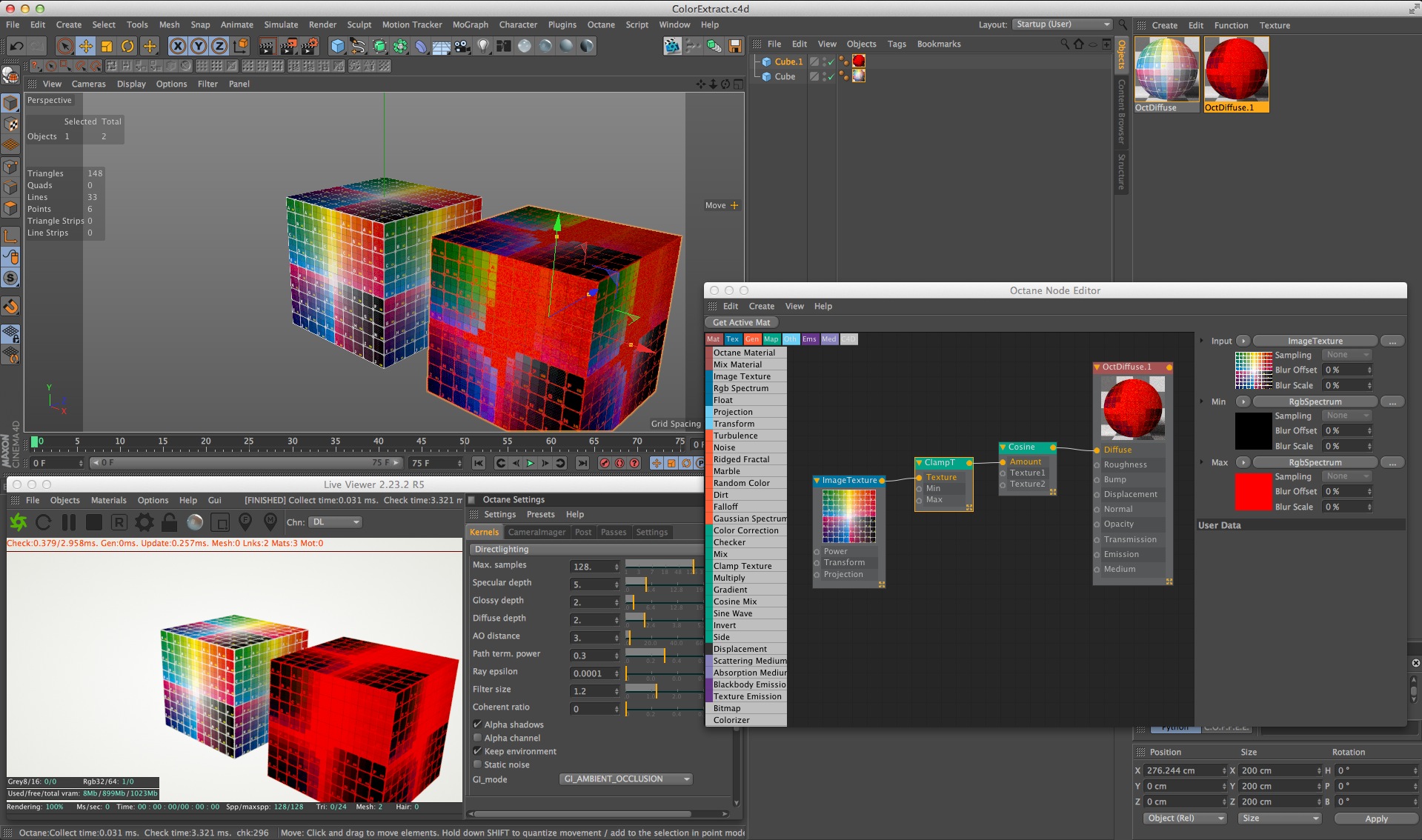The image size is (1422, 840).
Task: Collapse the ClampT node triangle
Action: pos(920,463)
